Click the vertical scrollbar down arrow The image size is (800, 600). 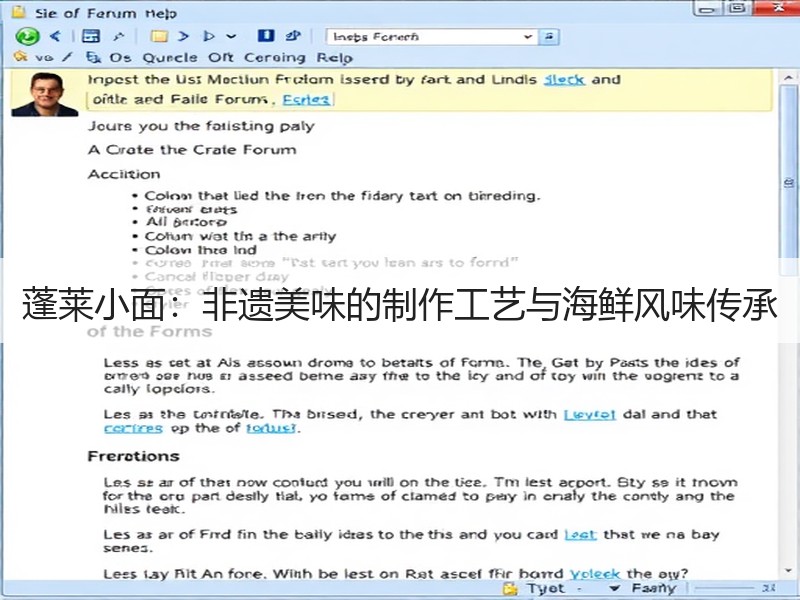click(x=788, y=570)
